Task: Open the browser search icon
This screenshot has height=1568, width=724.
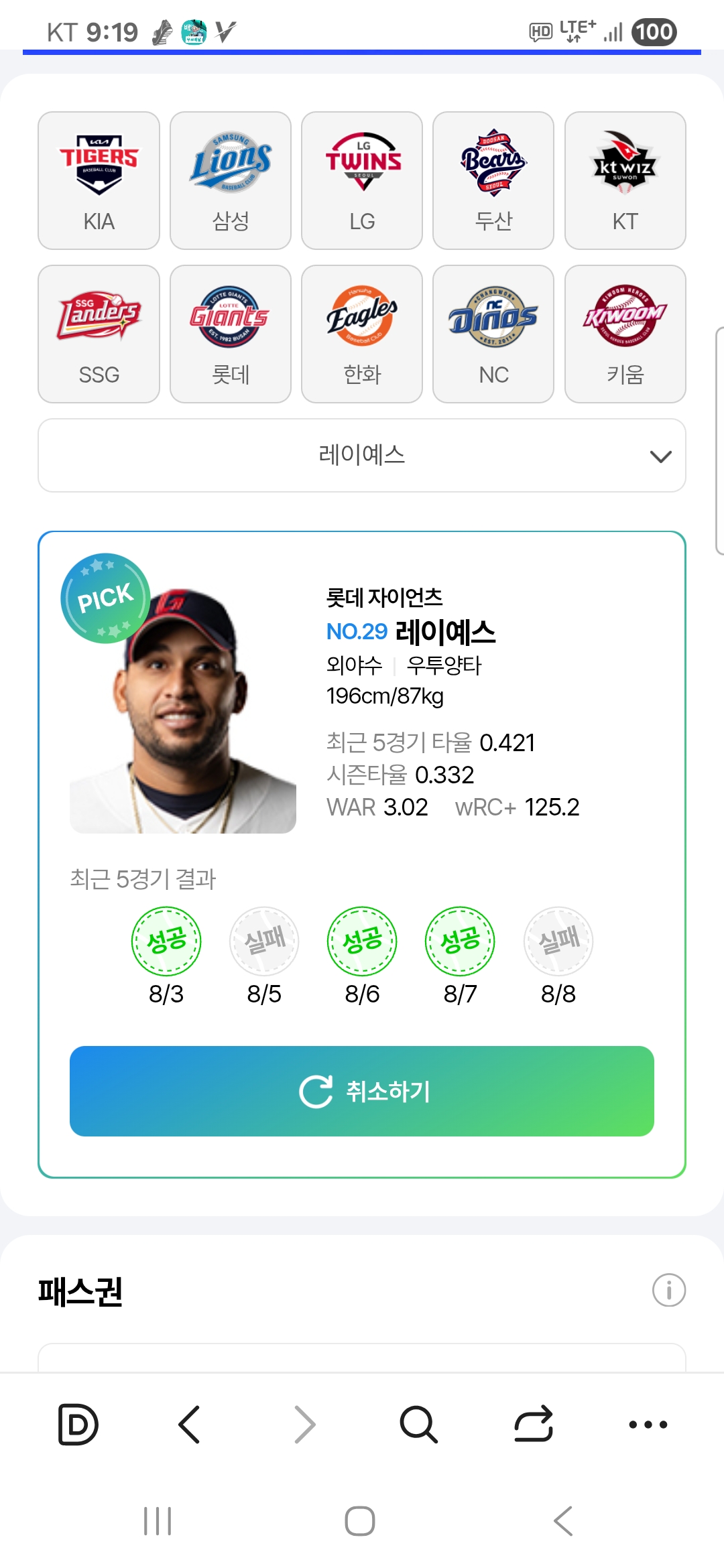Action: click(x=418, y=1424)
